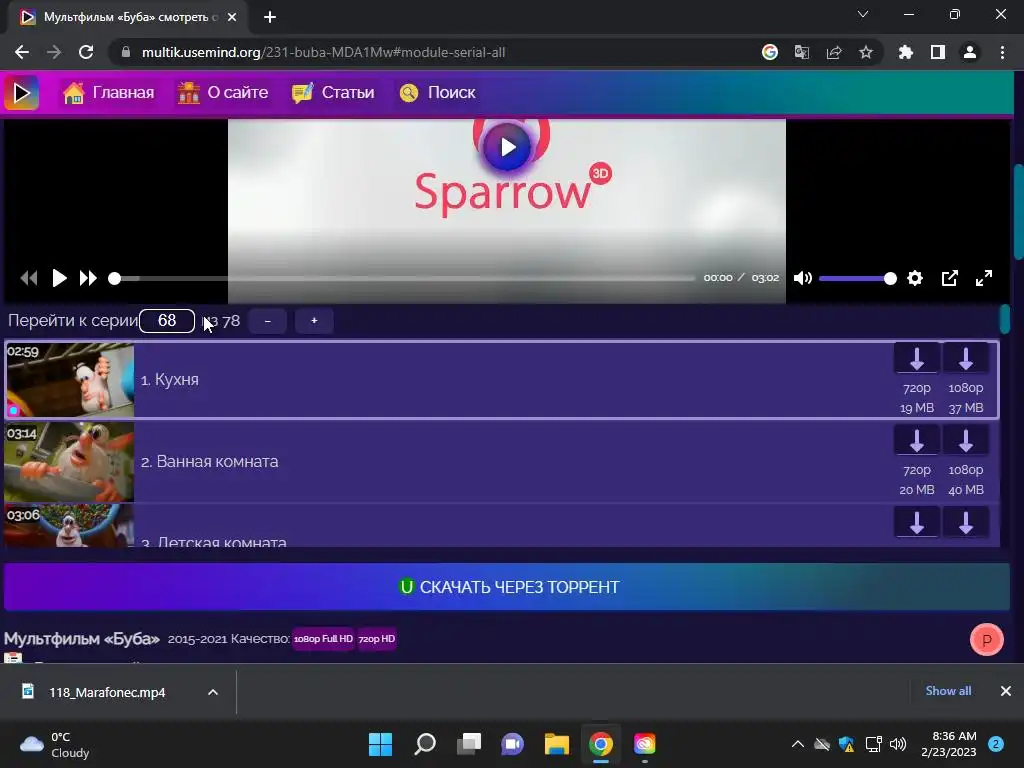The height and width of the screenshot is (768, 1024).
Task: Open Chrome three-dot menu
Action: point(1002,52)
